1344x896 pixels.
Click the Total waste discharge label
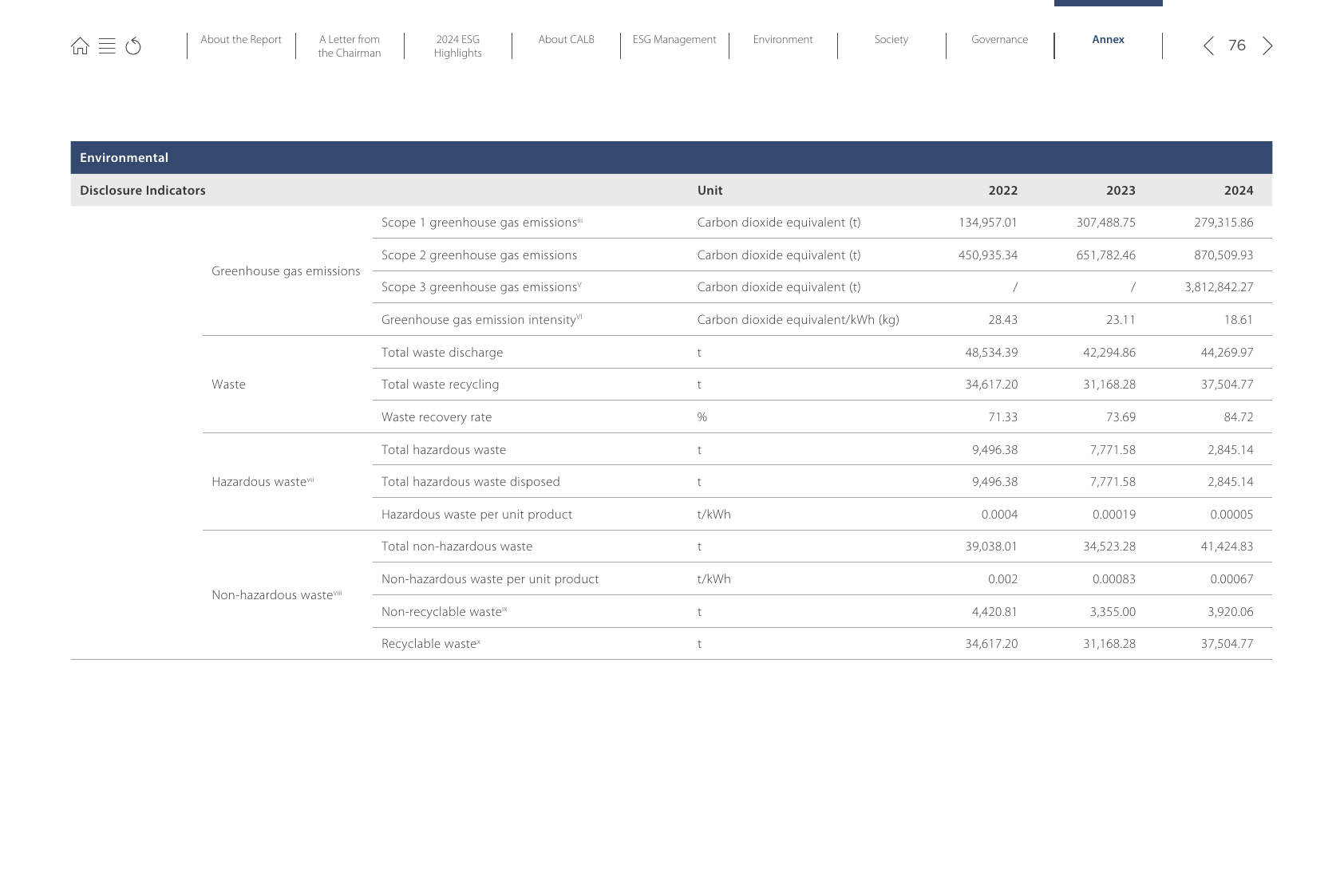click(x=442, y=353)
